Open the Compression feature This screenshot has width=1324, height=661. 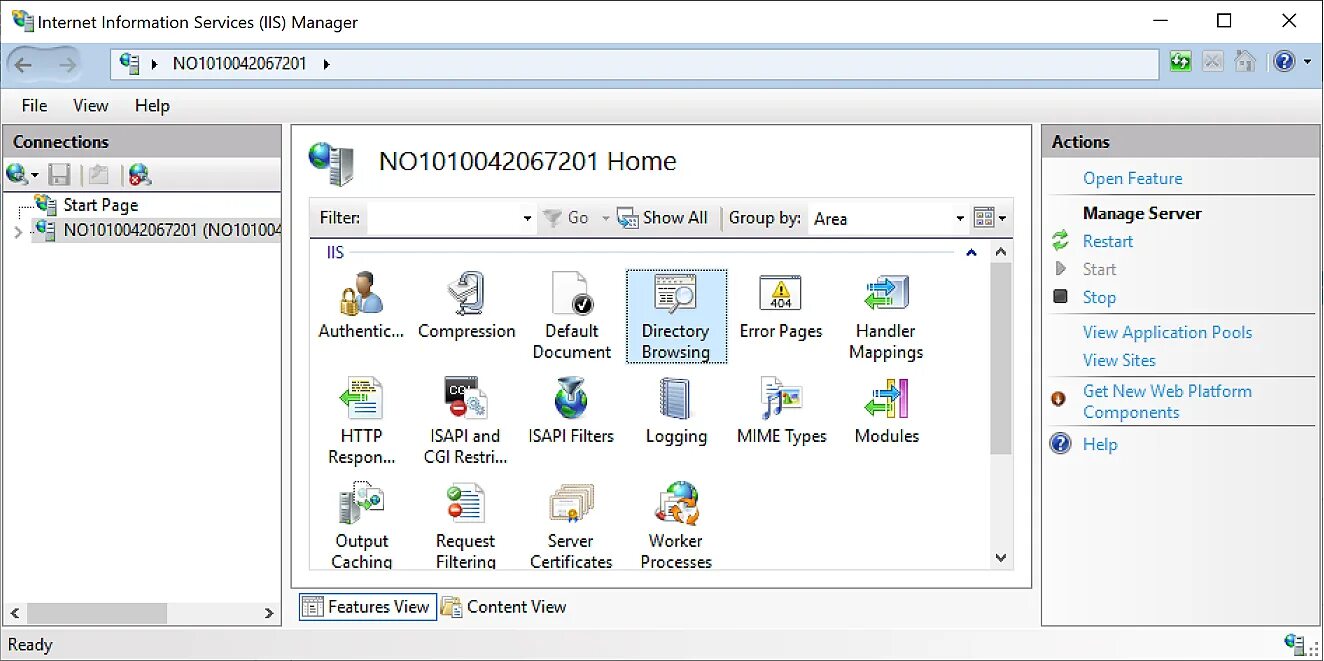click(467, 306)
